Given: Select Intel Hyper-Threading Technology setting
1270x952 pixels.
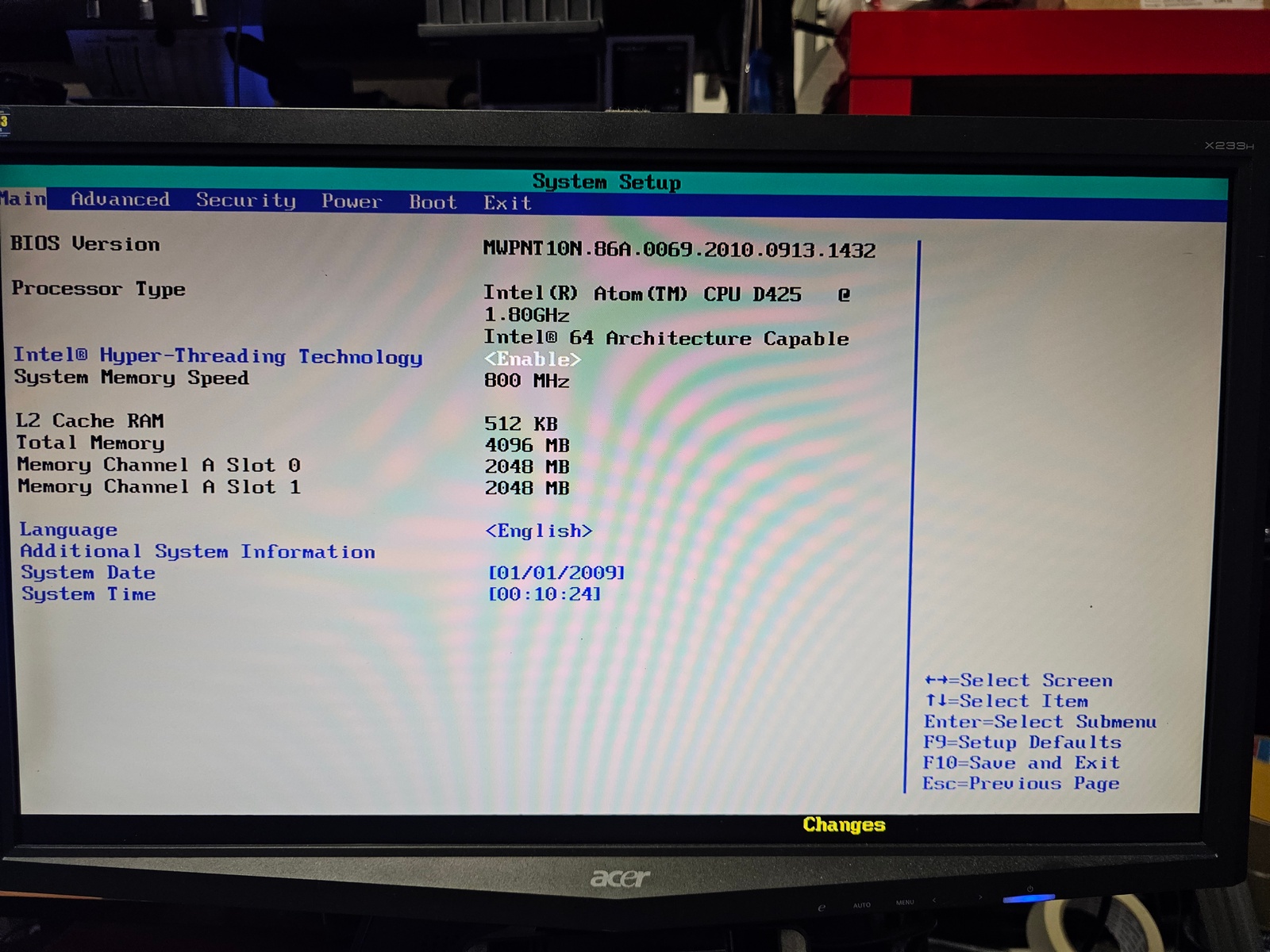Looking at the screenshot, I should [x=218, y=356].
